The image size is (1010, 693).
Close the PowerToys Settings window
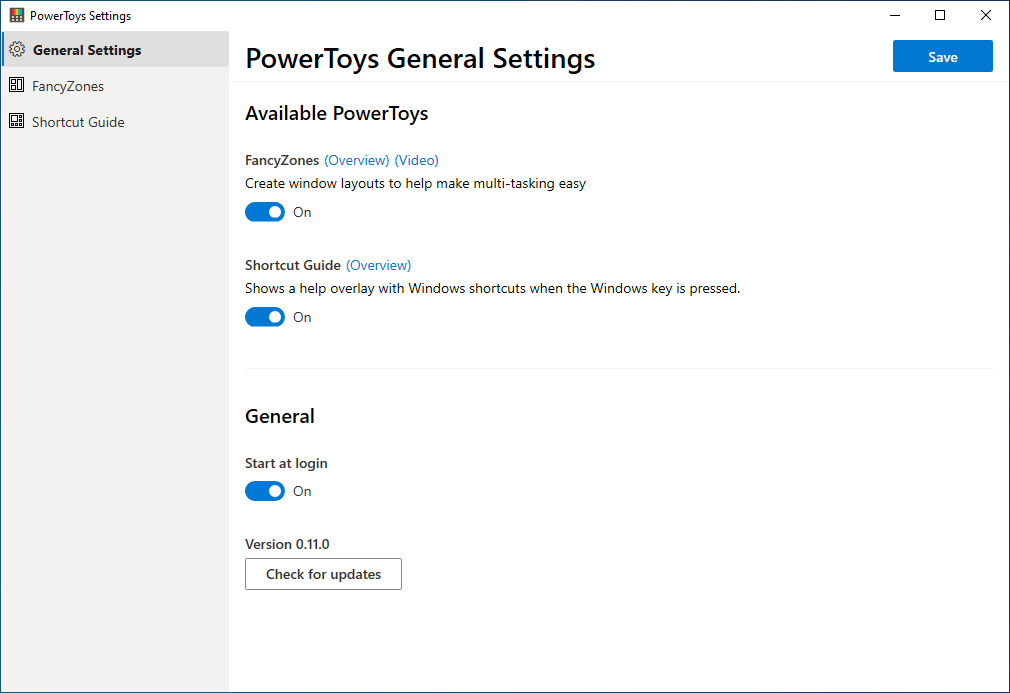986,15
